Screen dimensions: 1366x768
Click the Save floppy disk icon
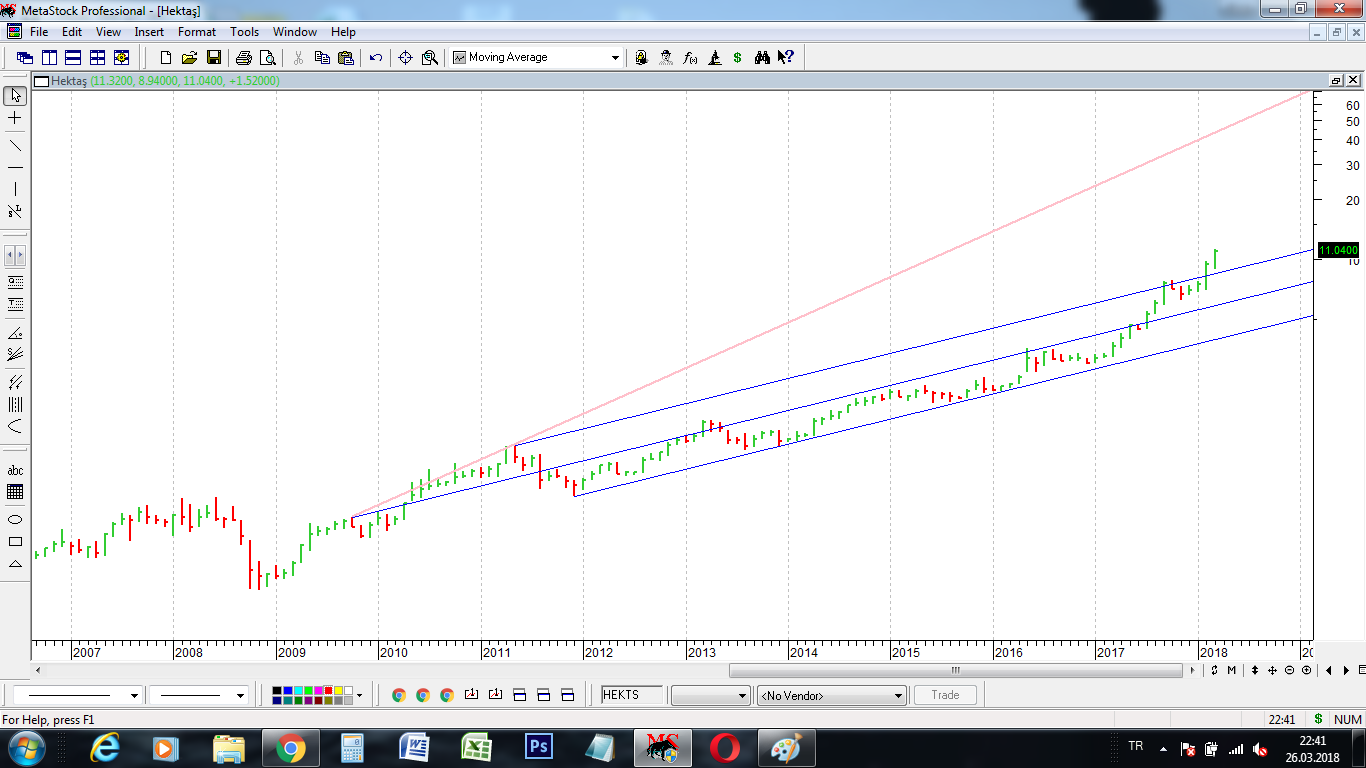213,57
